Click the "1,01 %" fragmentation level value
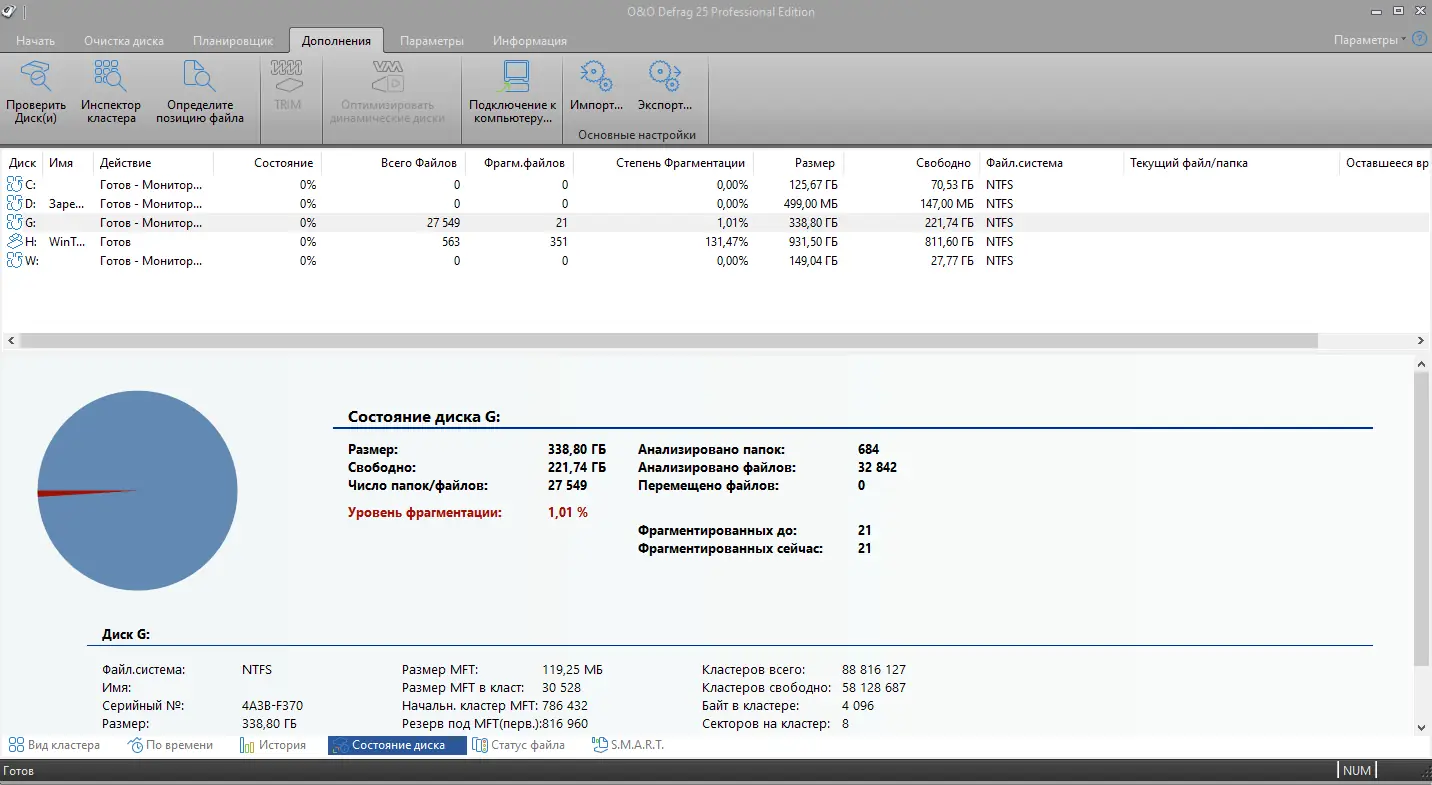Viewport: 1432px width, 785px height. pos(568,512)
